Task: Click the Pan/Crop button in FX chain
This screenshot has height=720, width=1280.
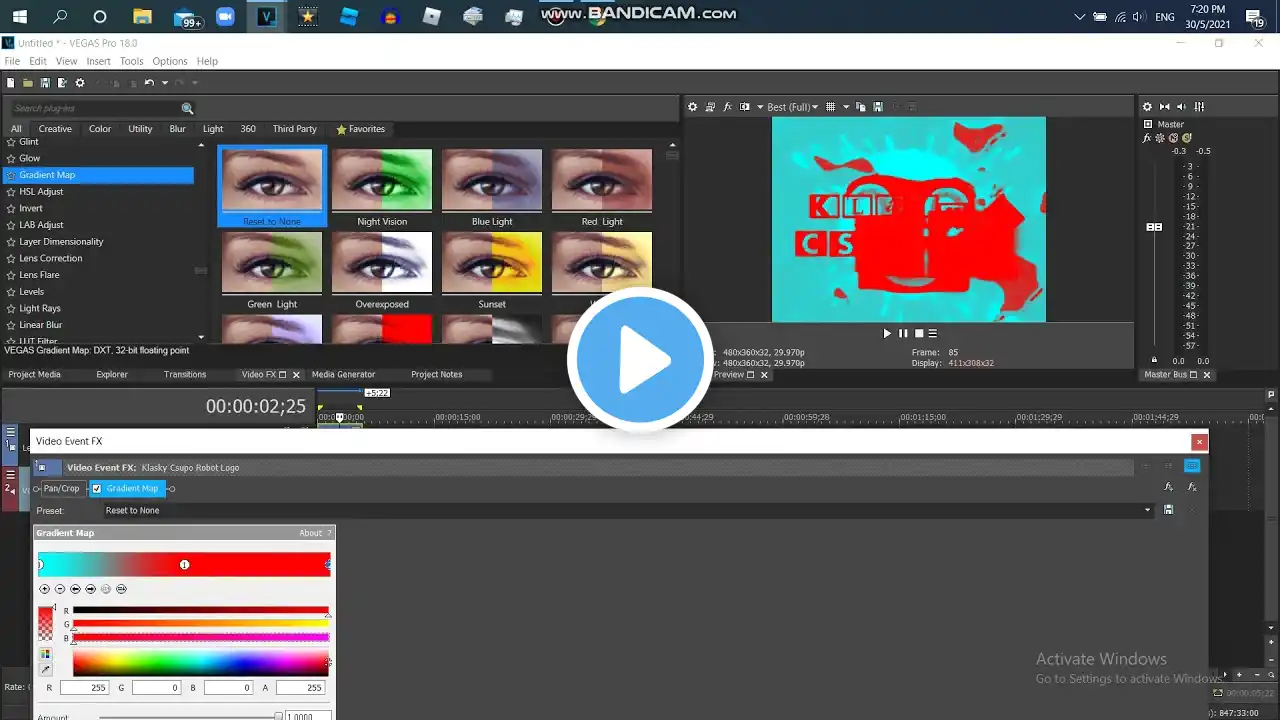Action: coord(61,489)
